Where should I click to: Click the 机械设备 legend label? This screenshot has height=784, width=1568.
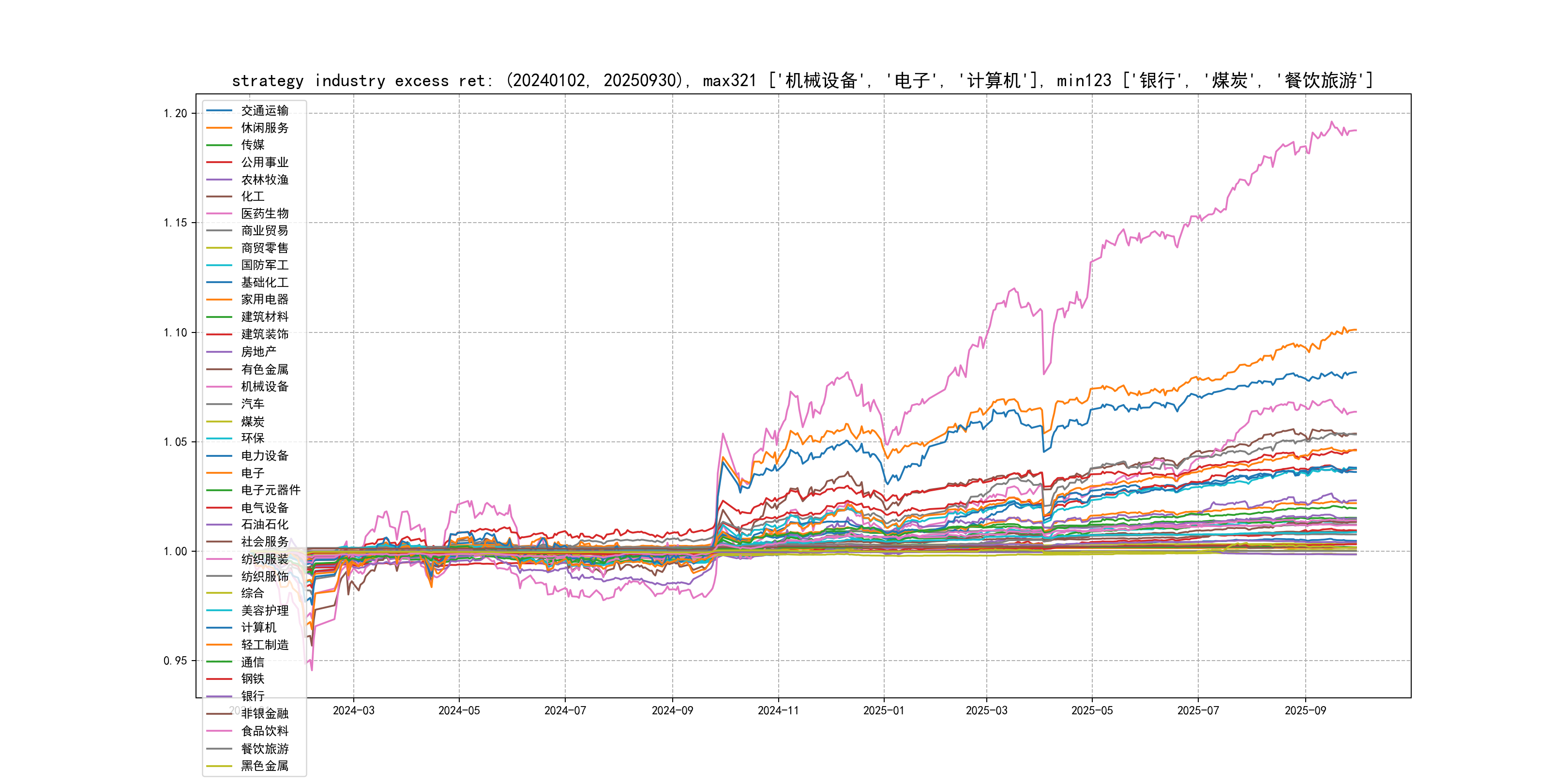click(x=264, y=387)
